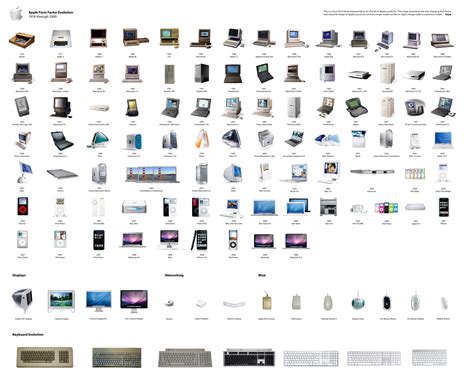Select the iMac G4 with swivel-arm display
474x381 pixels.
click(x=25, y=172)
